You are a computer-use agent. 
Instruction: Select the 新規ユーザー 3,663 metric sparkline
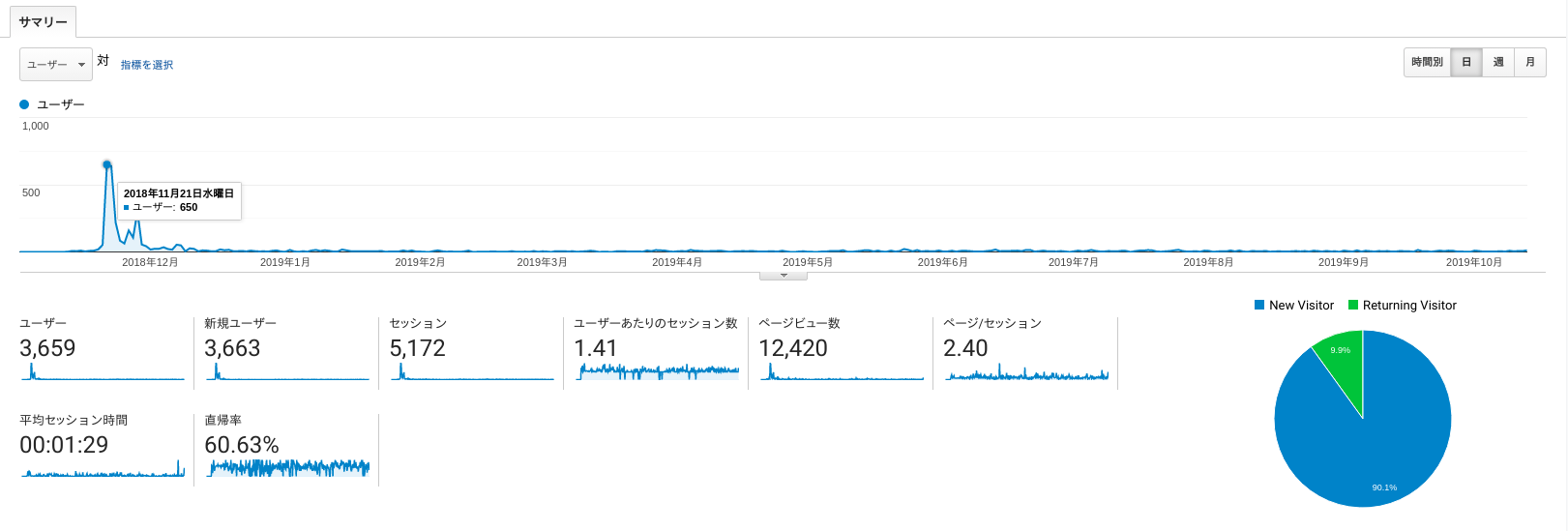pos(287,371)
